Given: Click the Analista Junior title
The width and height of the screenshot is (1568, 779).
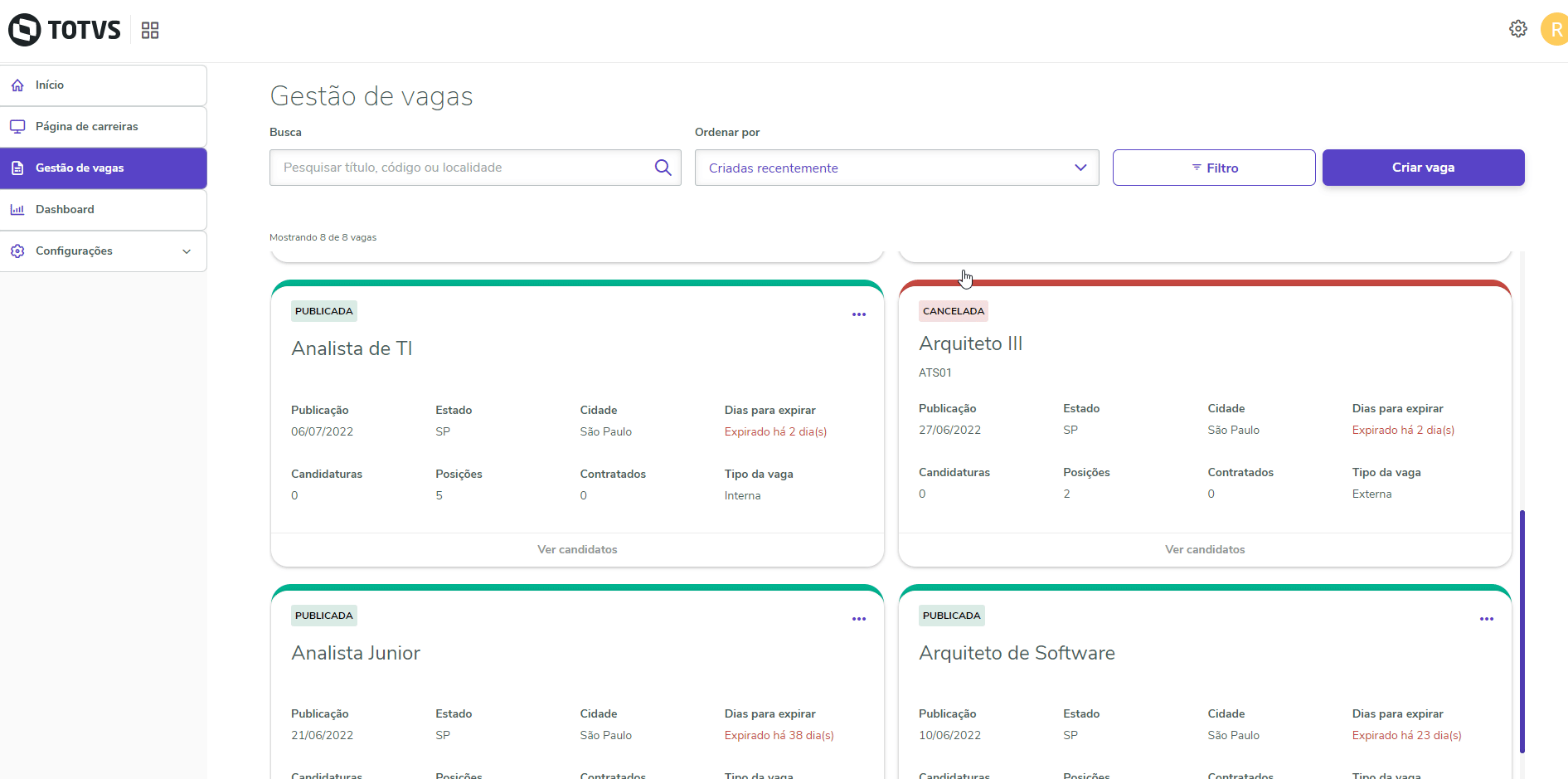Looking at the screenshot, I should pos(356,653).
